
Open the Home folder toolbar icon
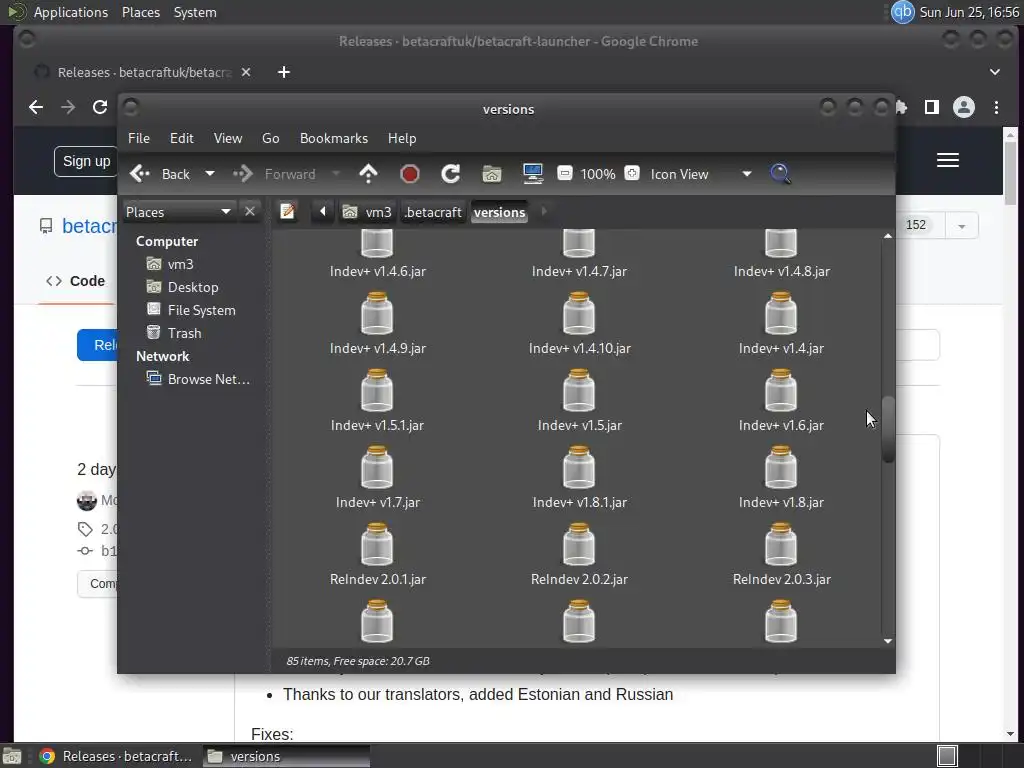[x=492, y=174]
